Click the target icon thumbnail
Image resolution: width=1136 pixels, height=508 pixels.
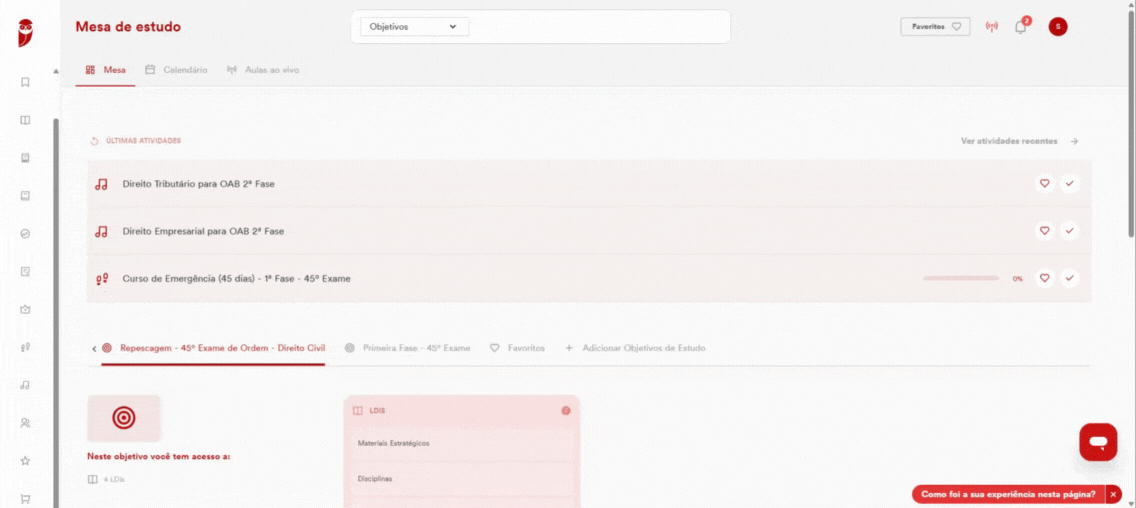(124, 418)
